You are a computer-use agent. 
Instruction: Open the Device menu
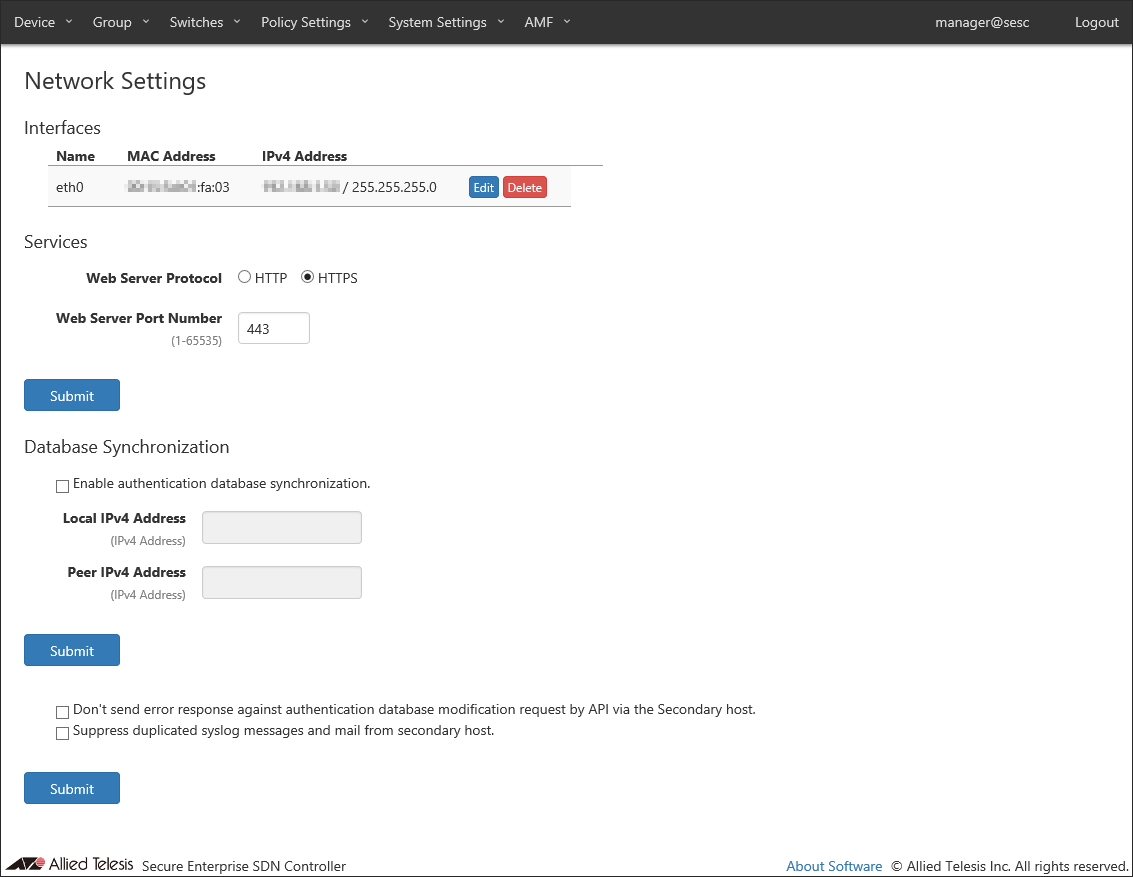[x=43, y=22]
